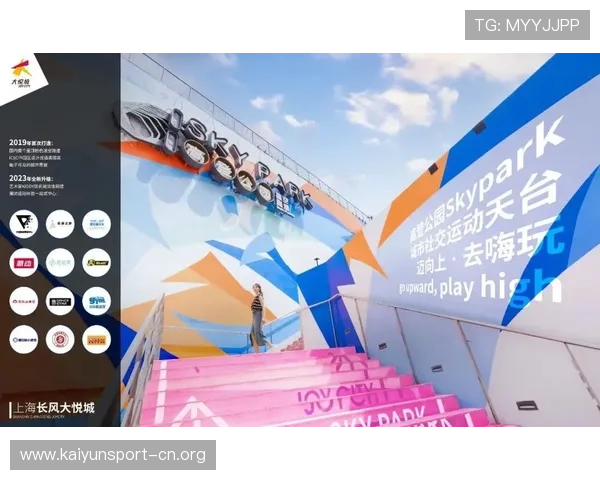Click the red round seal logo circle
The image size is (600, 480).
[60, 340]
